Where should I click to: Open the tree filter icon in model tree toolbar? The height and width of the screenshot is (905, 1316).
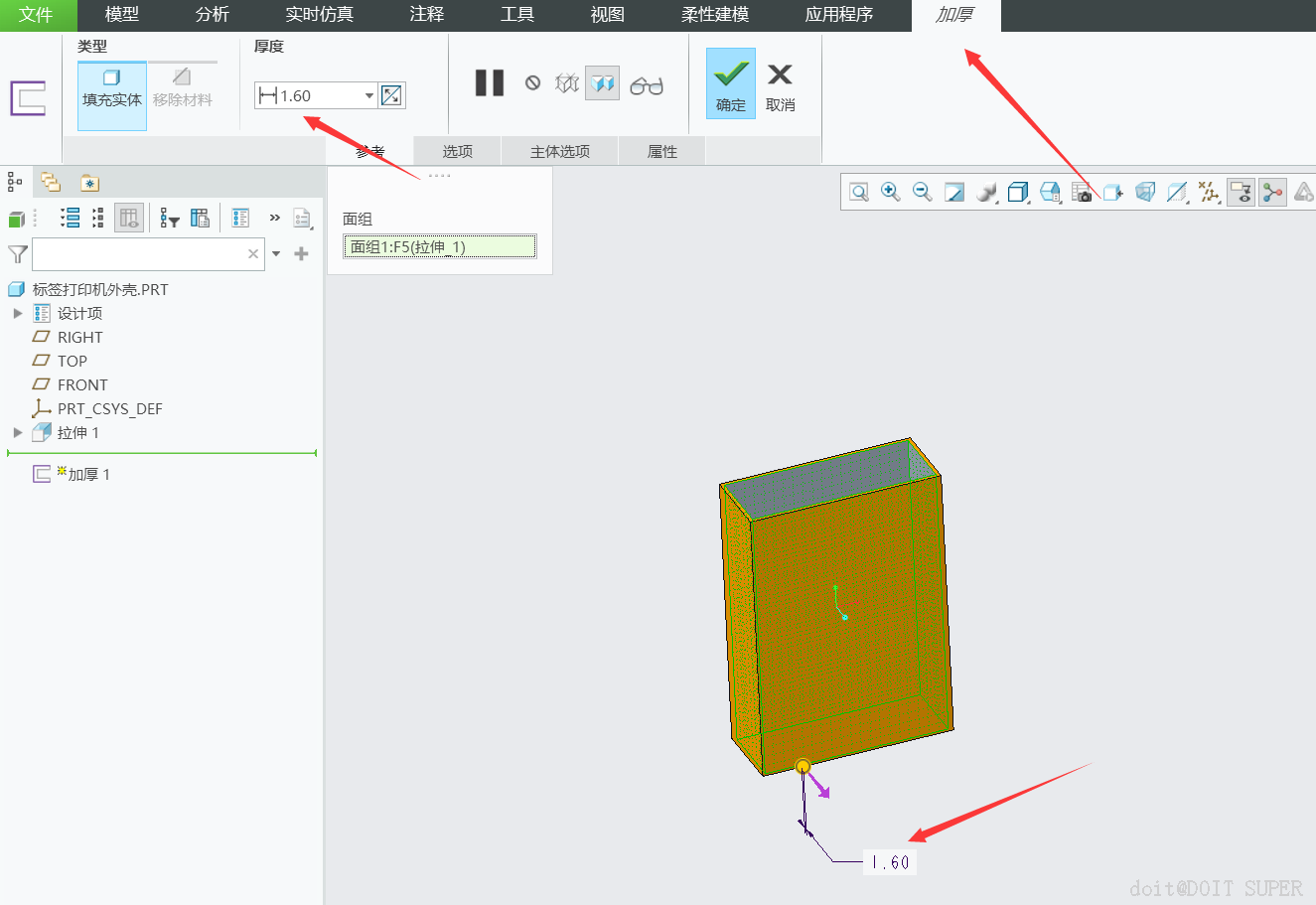(170, 219)
